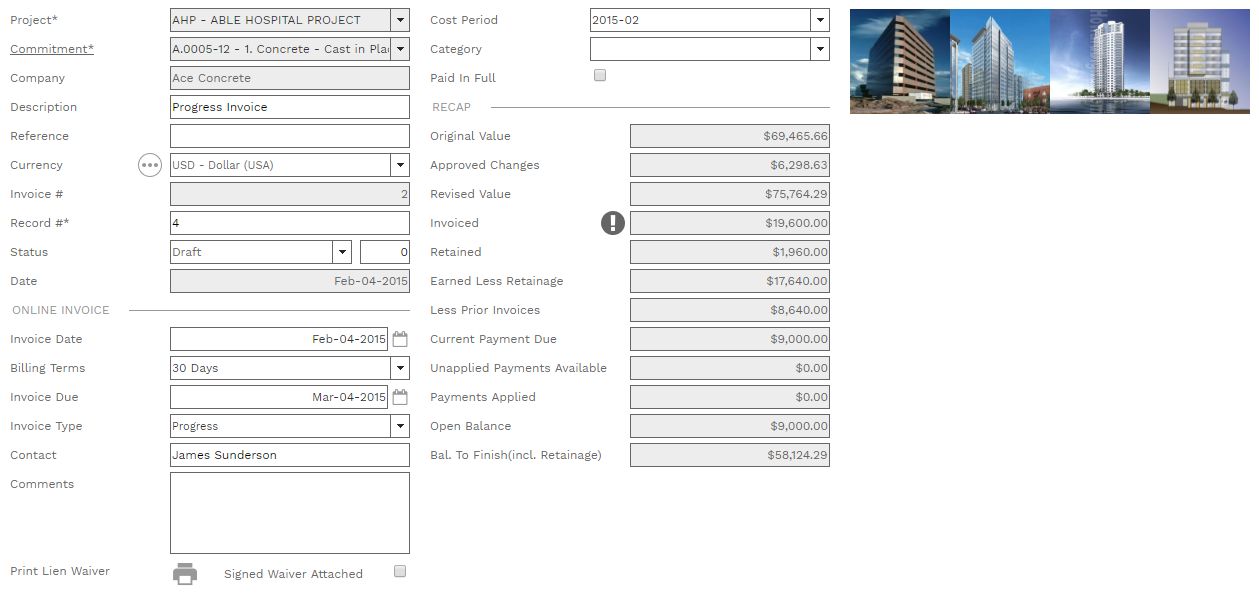Click into the Reference input field
The width and height of the screenshot is (1259, 599).
289,136
